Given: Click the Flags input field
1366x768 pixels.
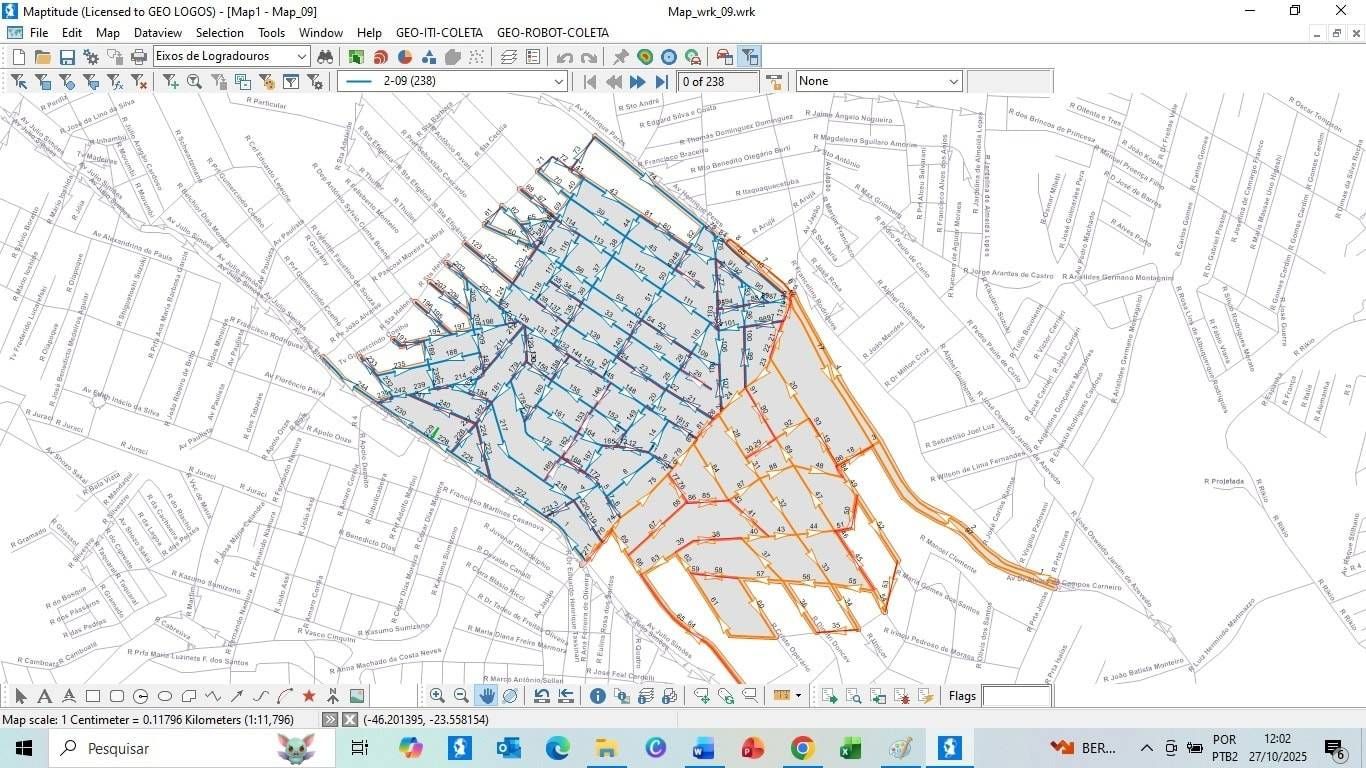Looking at the screenshot, I should click(x=1016, y=696).
